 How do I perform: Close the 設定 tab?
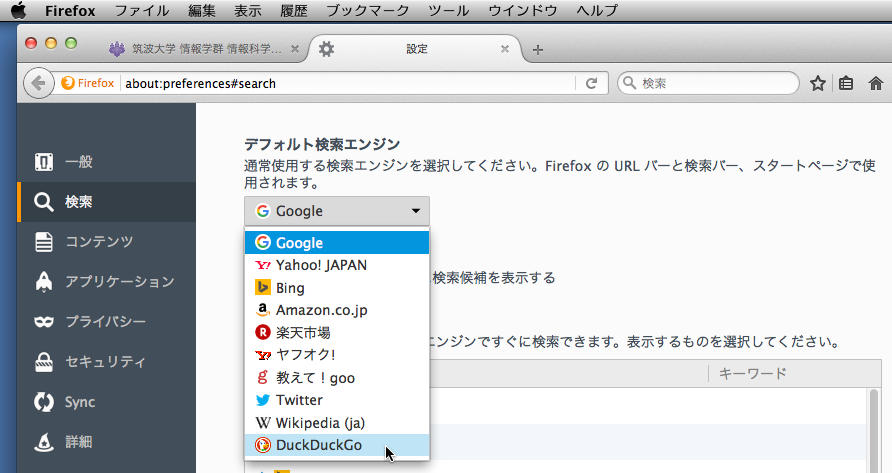pyautogui.click(x=505, y=49)
